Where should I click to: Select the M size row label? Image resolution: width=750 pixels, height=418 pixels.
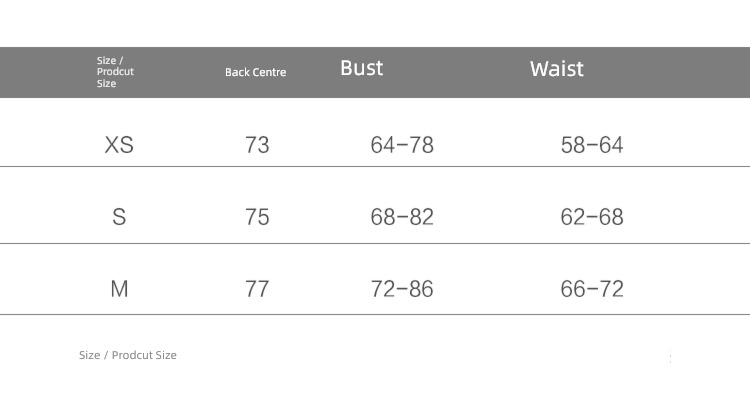tap(119, 289)
